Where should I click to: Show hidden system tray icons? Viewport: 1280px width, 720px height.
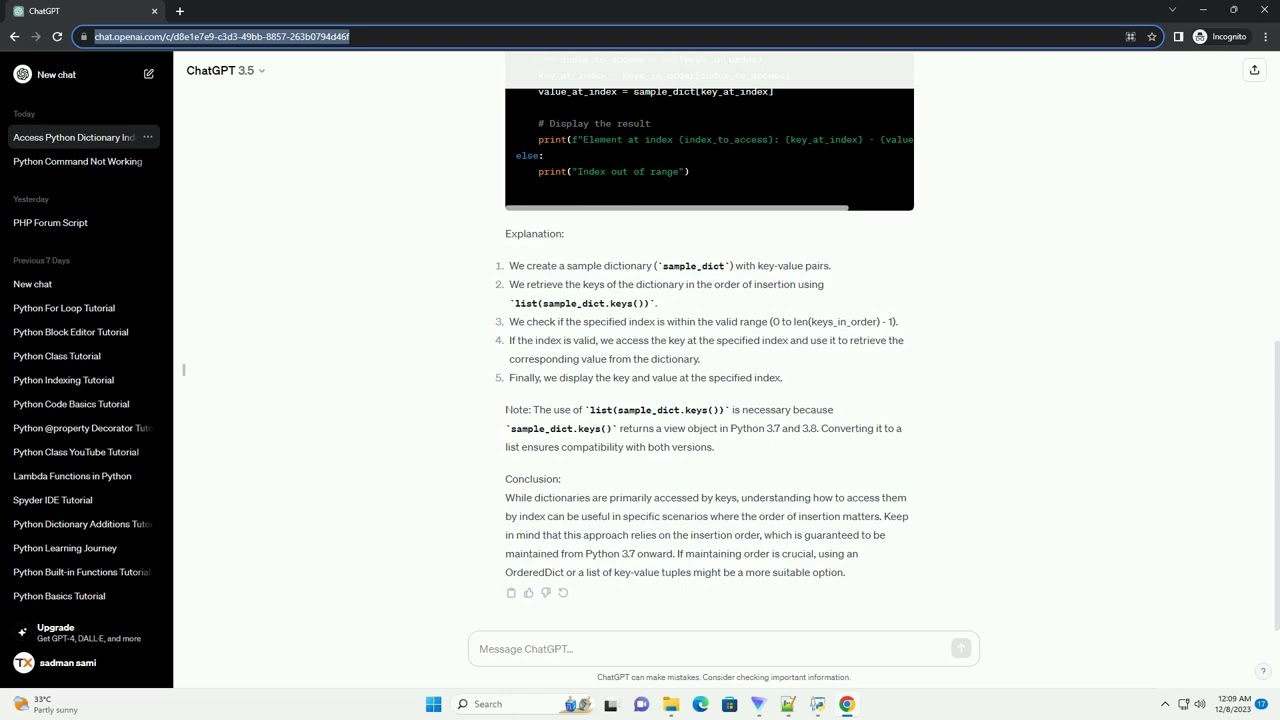1165,704
